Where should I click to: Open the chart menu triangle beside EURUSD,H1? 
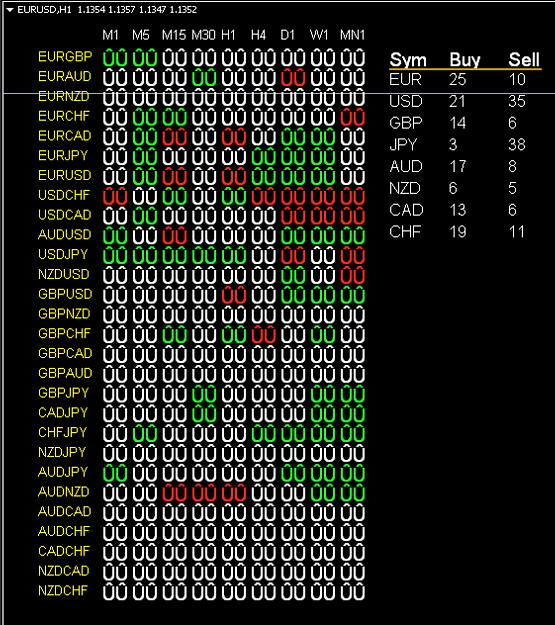pos(10,10)
